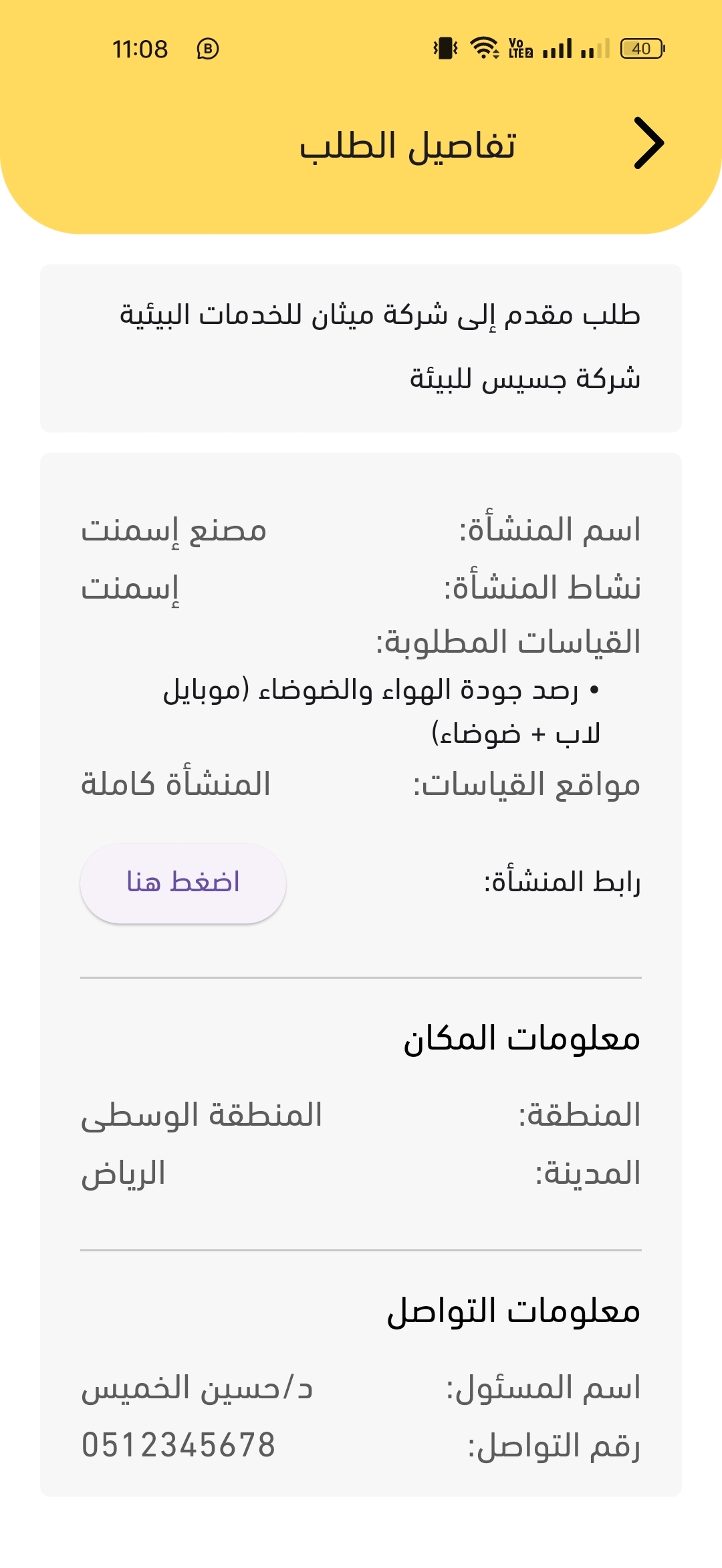Open facility link with اضغط هنا button
The image size is (722, 1568).
pyautogui.click(x=183, y=883)
